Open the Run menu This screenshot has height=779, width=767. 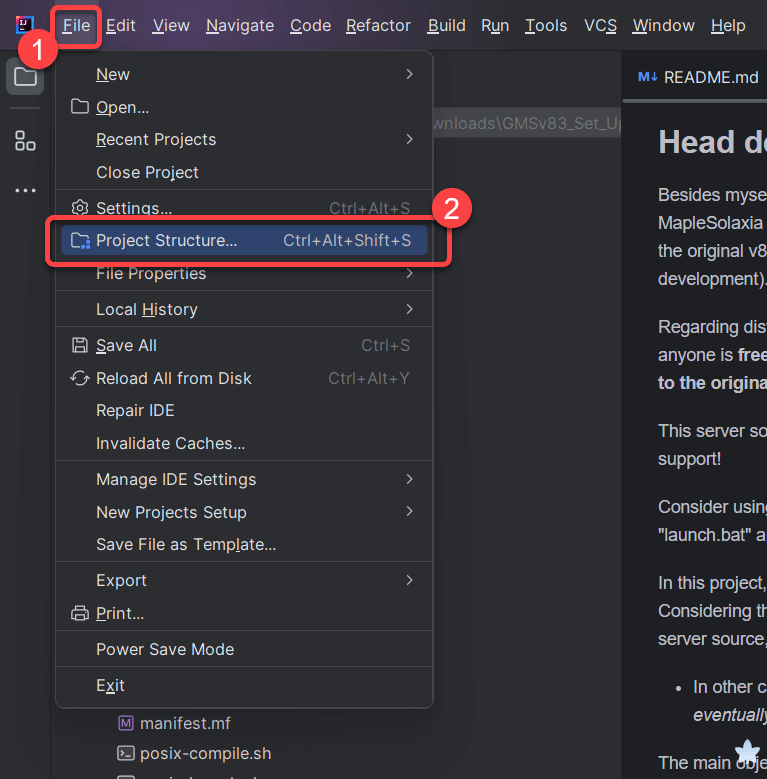pyautogui.click(x=495, y=25)
